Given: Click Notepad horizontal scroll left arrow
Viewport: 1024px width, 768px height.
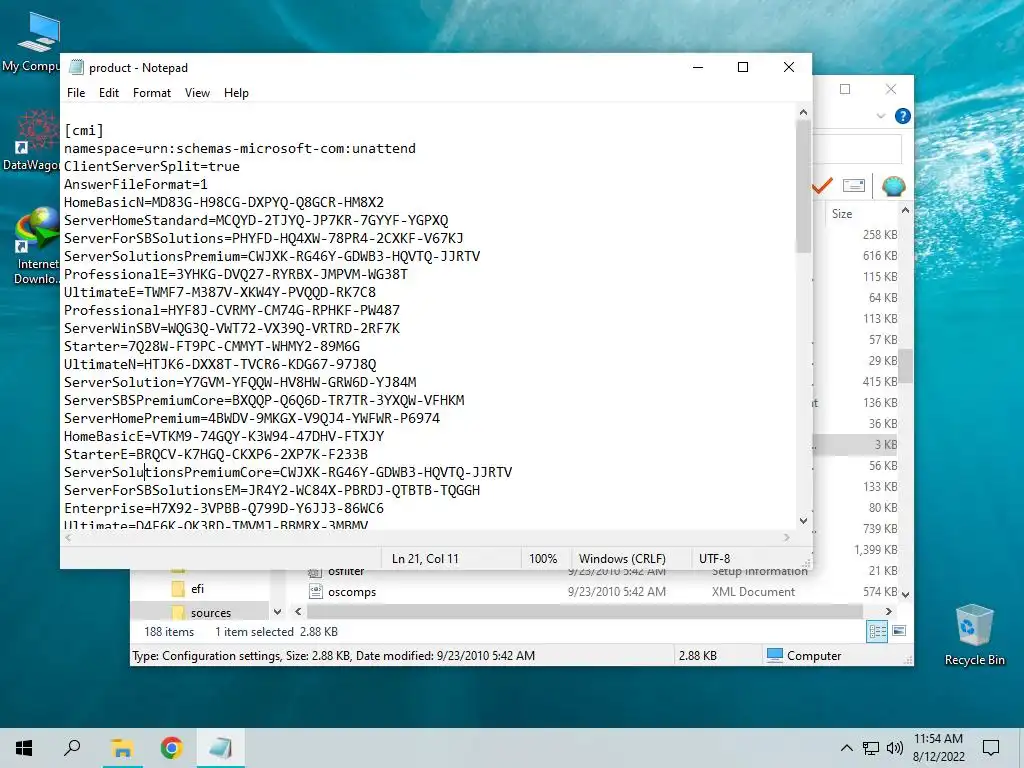Looking at the screenshot, I should [69, 537].
